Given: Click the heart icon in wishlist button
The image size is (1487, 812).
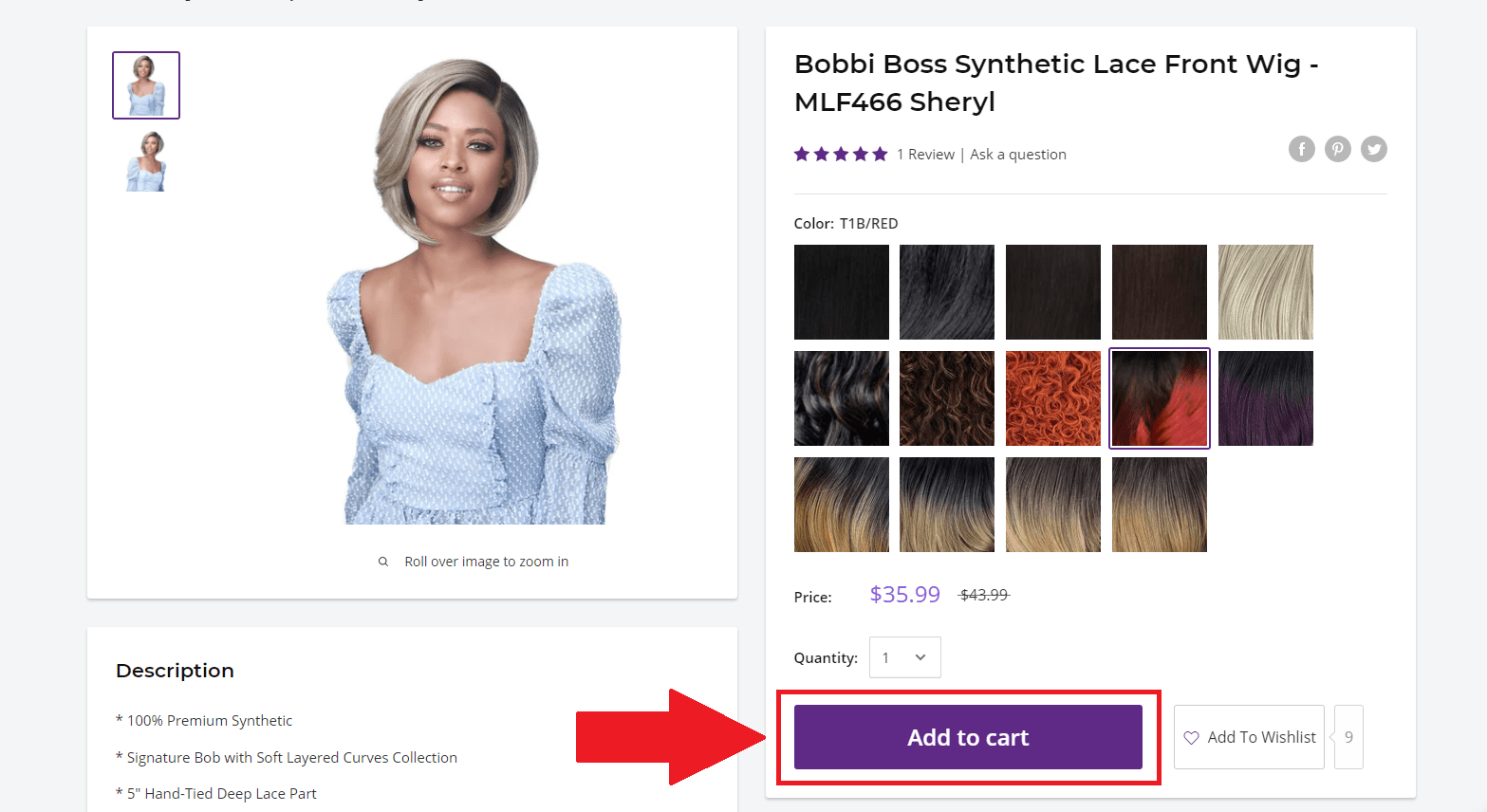Looking at the screenshot, I should pos(1191,738).
